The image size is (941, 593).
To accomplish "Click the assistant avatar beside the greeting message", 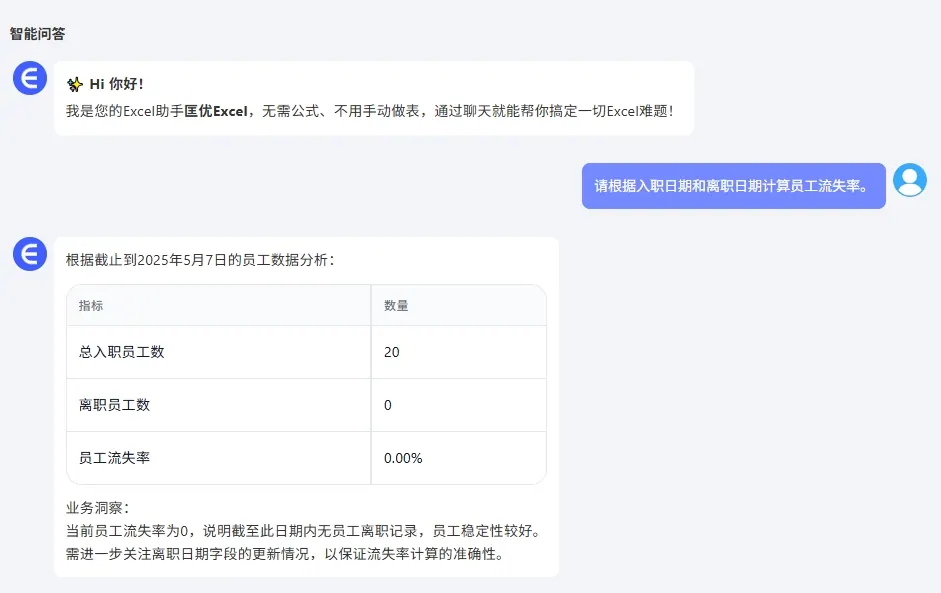I will [30, 78].
